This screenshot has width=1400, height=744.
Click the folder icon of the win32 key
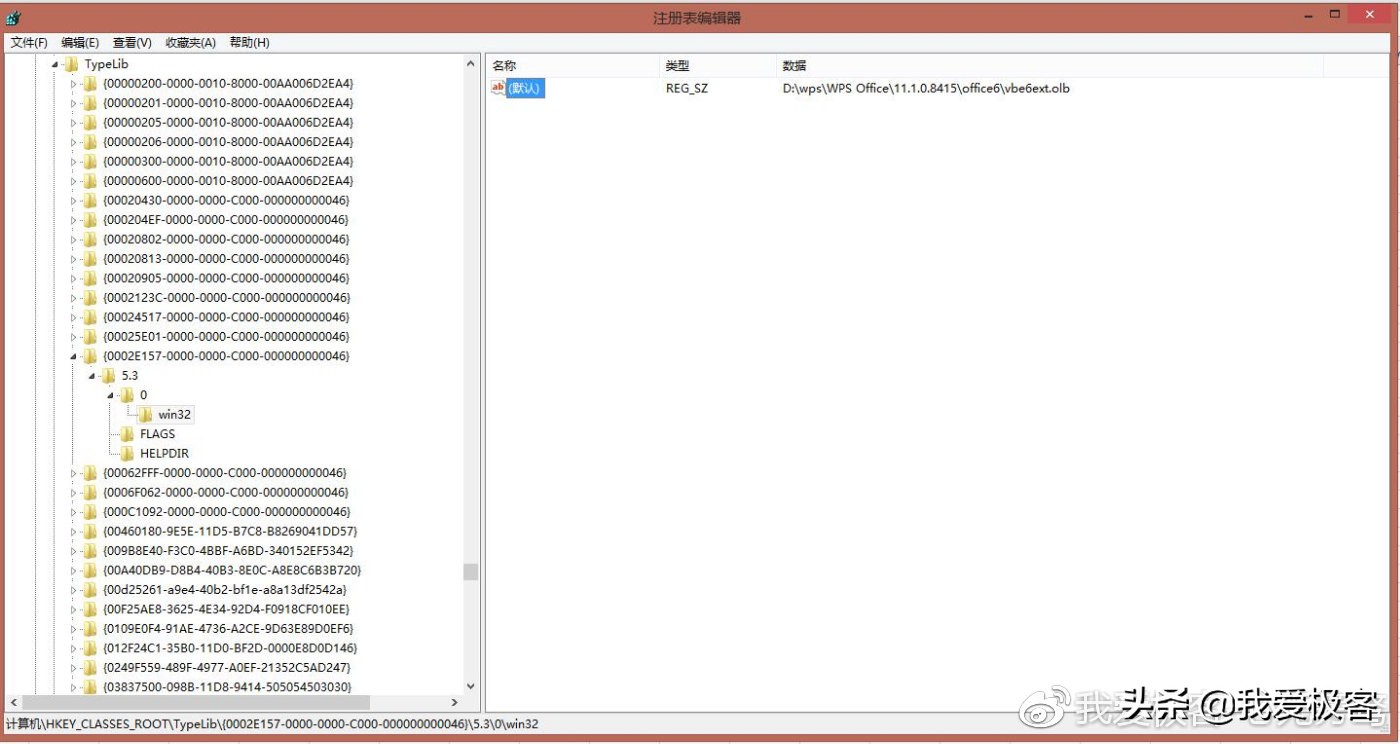click(145, 415)
